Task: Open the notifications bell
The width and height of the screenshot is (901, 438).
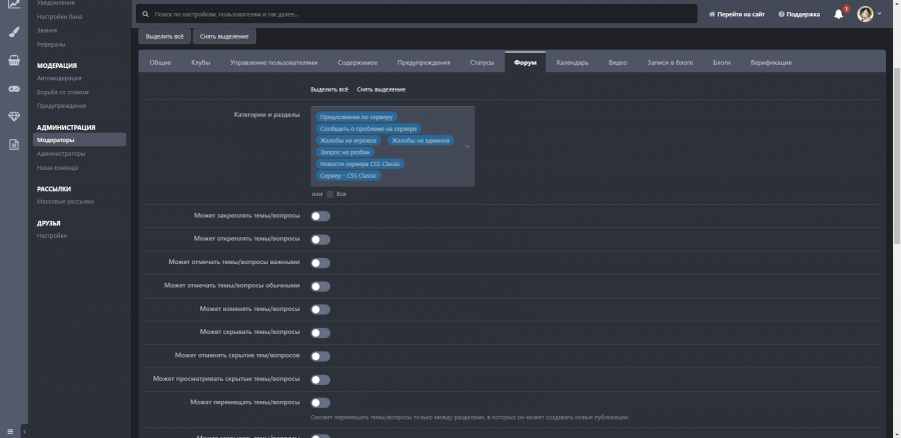Action: (x=838, y=14)
